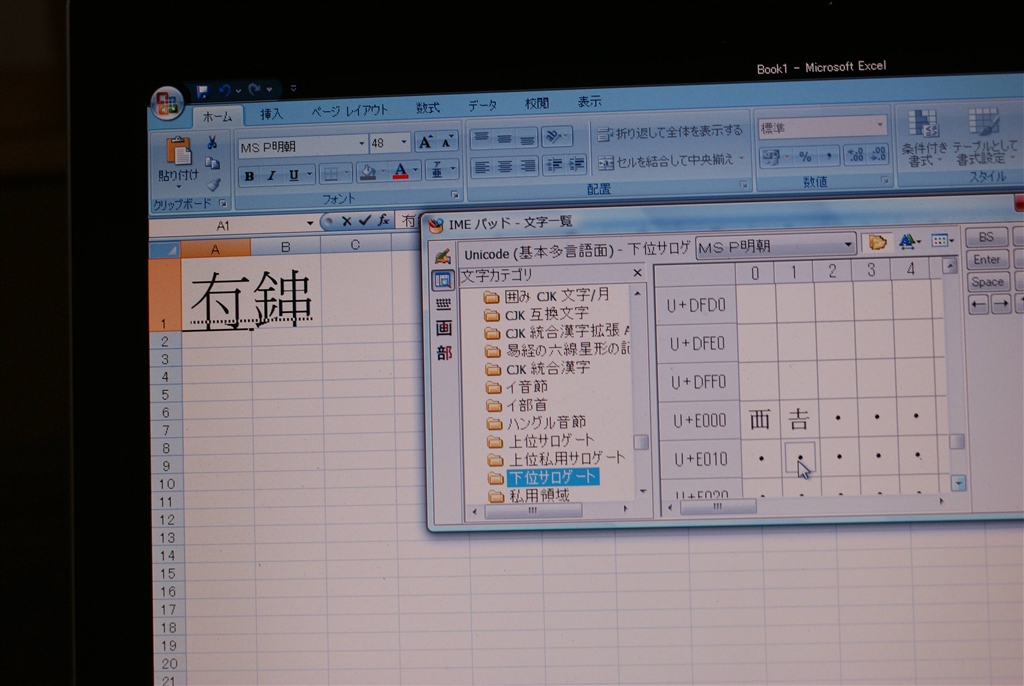Select handwriting input in IME Pad

pos(443,256)
